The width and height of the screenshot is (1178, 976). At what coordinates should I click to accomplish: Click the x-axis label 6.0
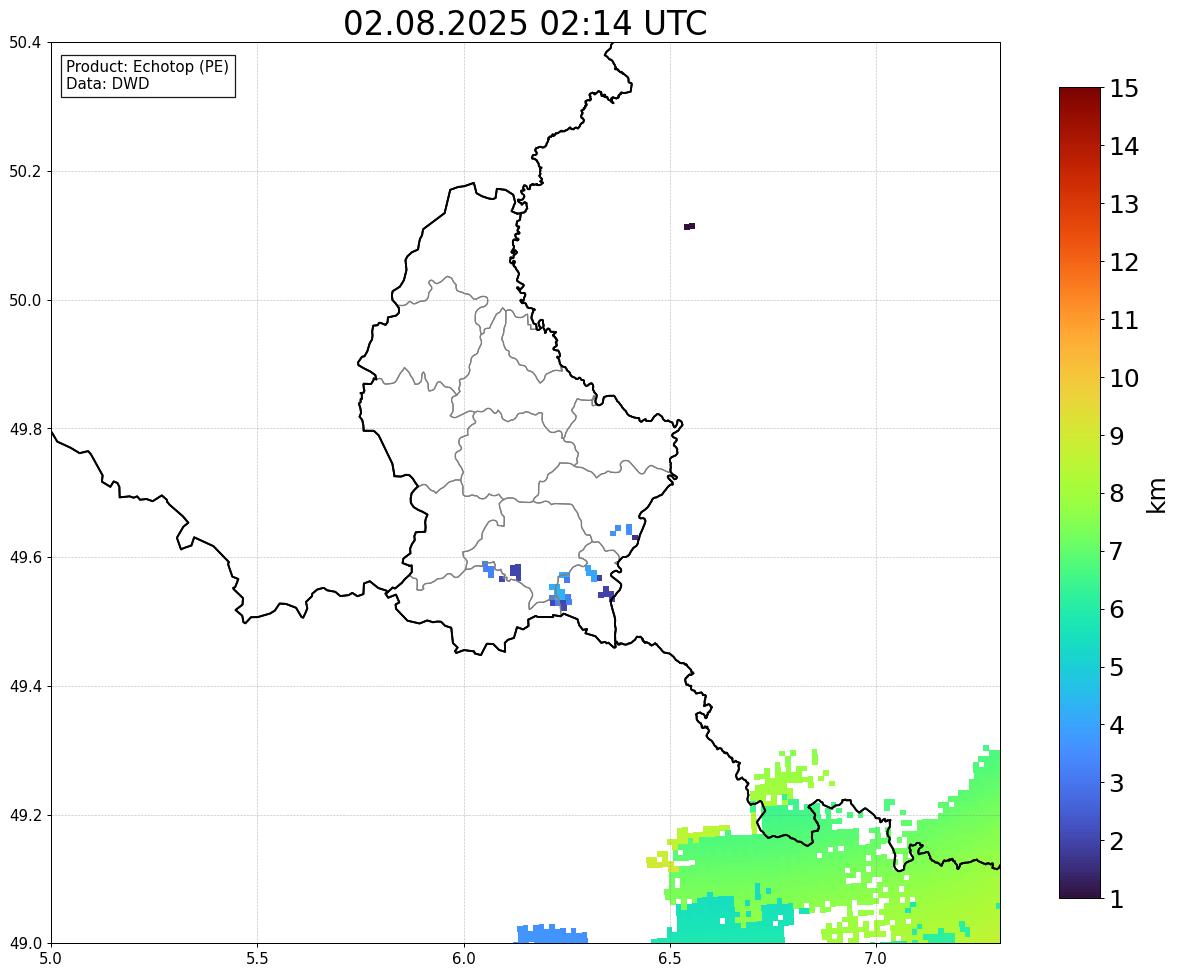pos(464,959)
